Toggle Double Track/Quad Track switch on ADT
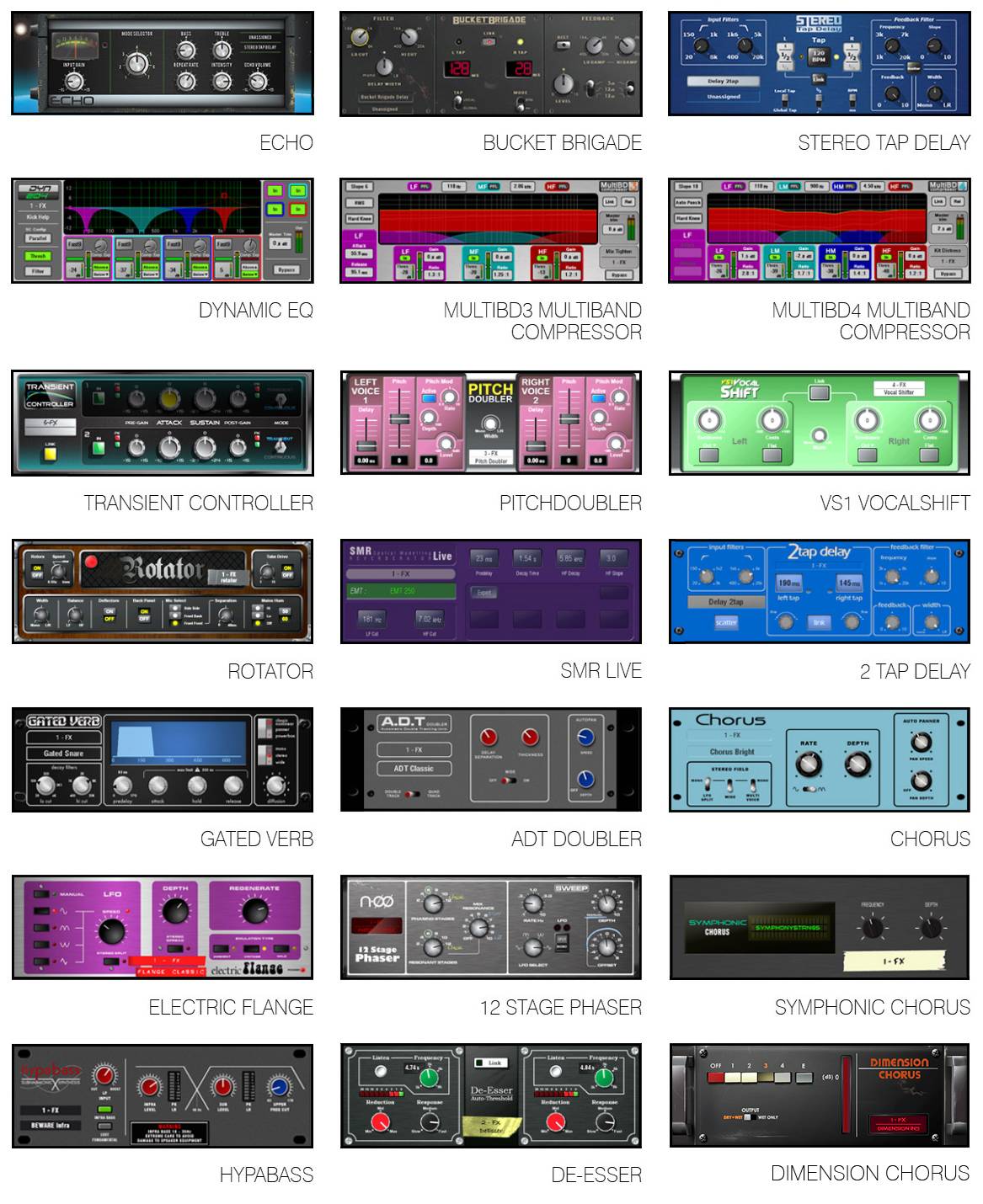 coord(413,794)
